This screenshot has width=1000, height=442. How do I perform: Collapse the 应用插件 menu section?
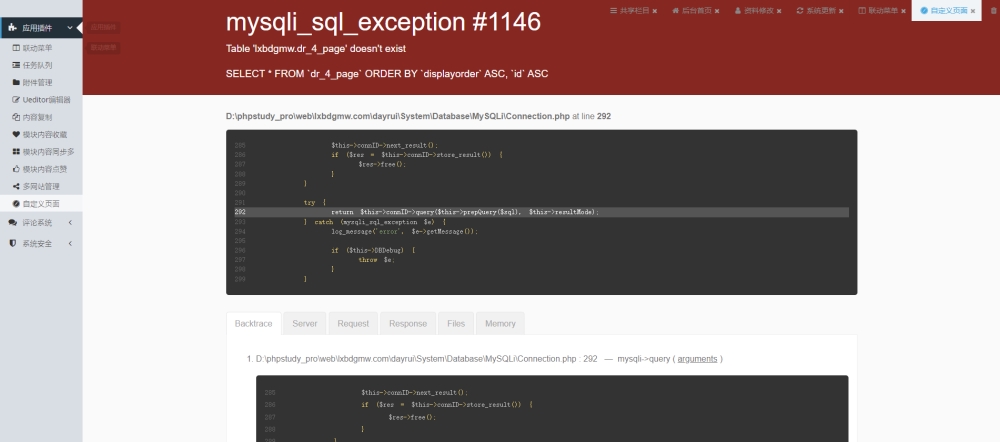pos(41,28)
